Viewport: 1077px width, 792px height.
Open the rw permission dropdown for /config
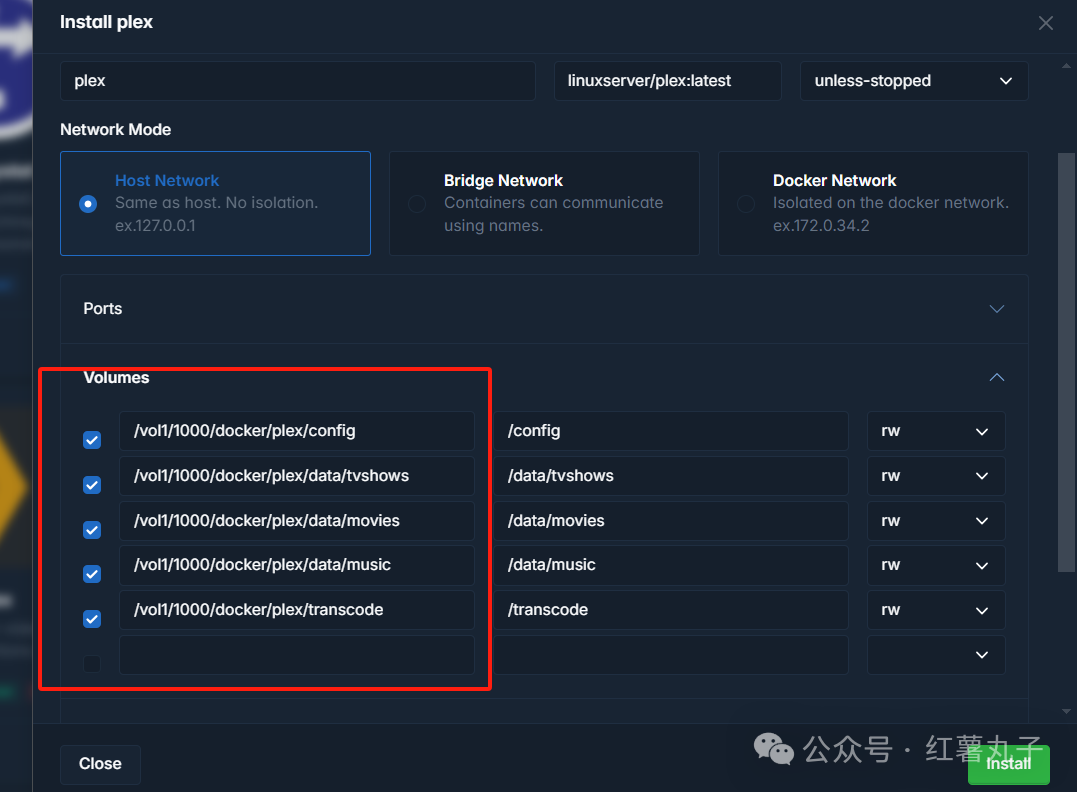pyautogui.click(x=936, y=431)
